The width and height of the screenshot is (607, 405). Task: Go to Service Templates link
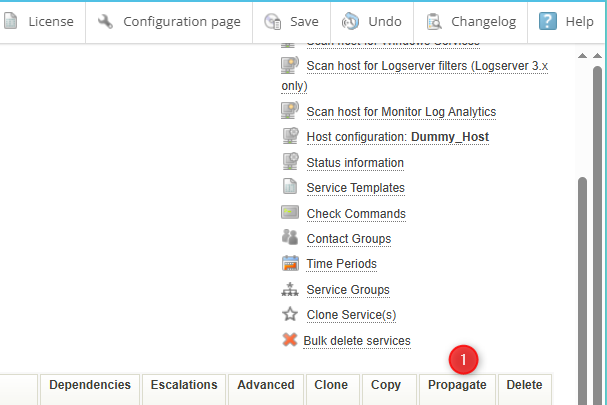click(x=355, y=187)
